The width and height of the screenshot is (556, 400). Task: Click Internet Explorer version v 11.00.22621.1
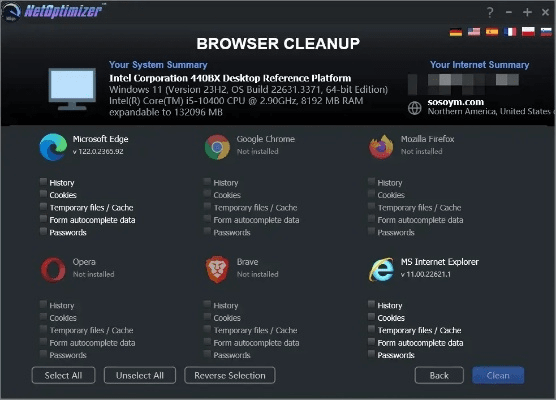click(x=426, y=274)
